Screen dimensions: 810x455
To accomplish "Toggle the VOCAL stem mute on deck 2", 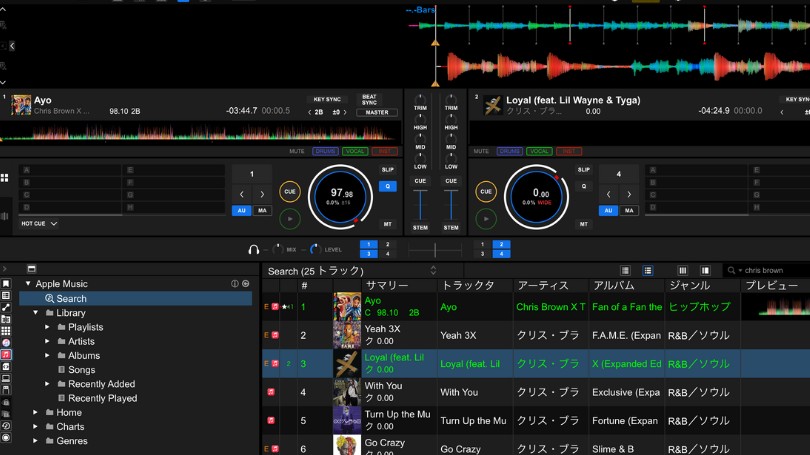I will 539,152.
